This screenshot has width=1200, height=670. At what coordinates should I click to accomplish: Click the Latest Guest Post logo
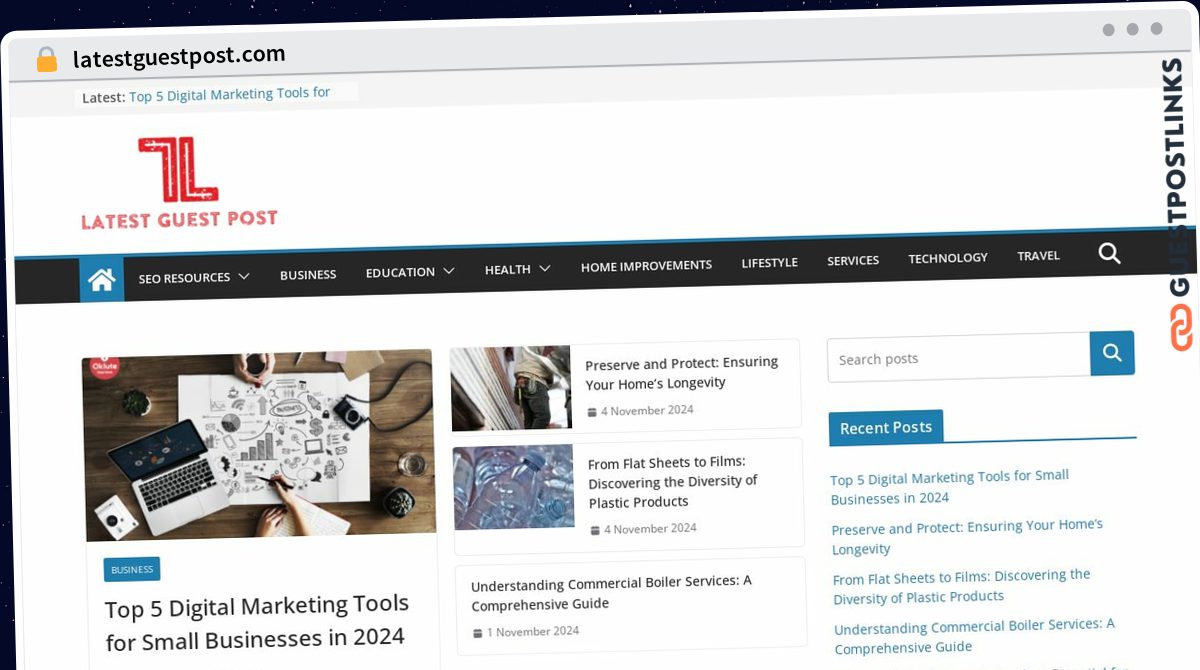[x=179, y=183]
